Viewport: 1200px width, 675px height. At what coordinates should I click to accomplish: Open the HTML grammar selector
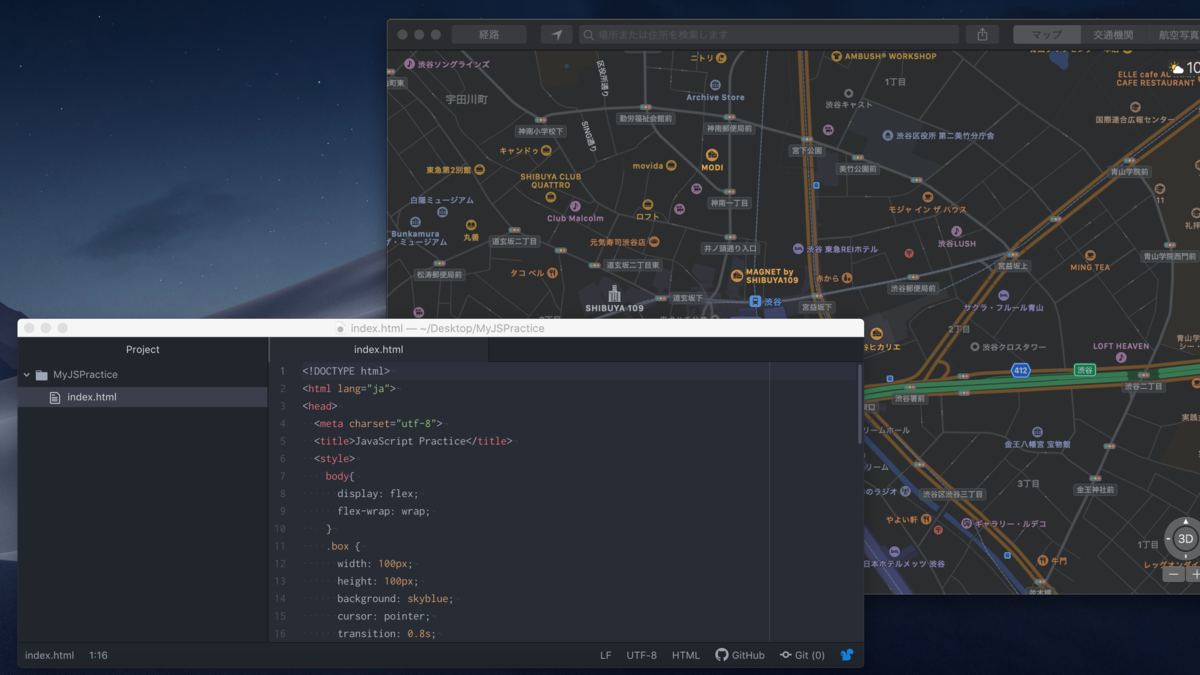(x=686, y=655)
